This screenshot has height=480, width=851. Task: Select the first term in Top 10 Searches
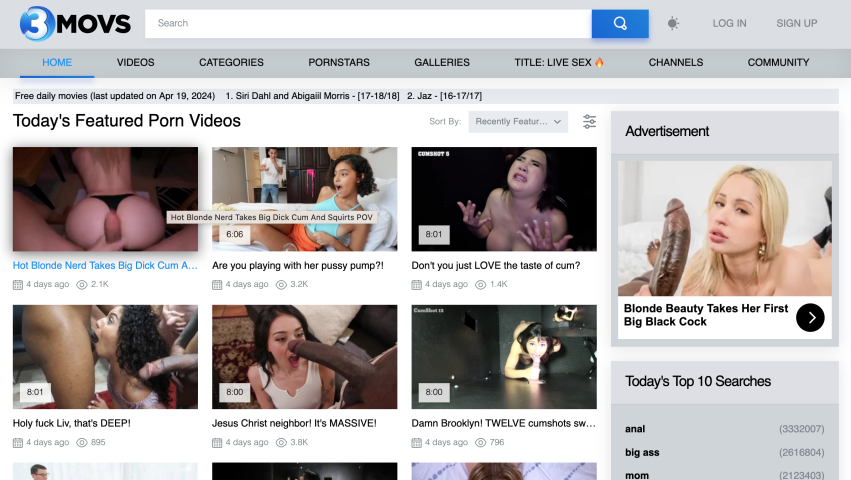[635, 429]
